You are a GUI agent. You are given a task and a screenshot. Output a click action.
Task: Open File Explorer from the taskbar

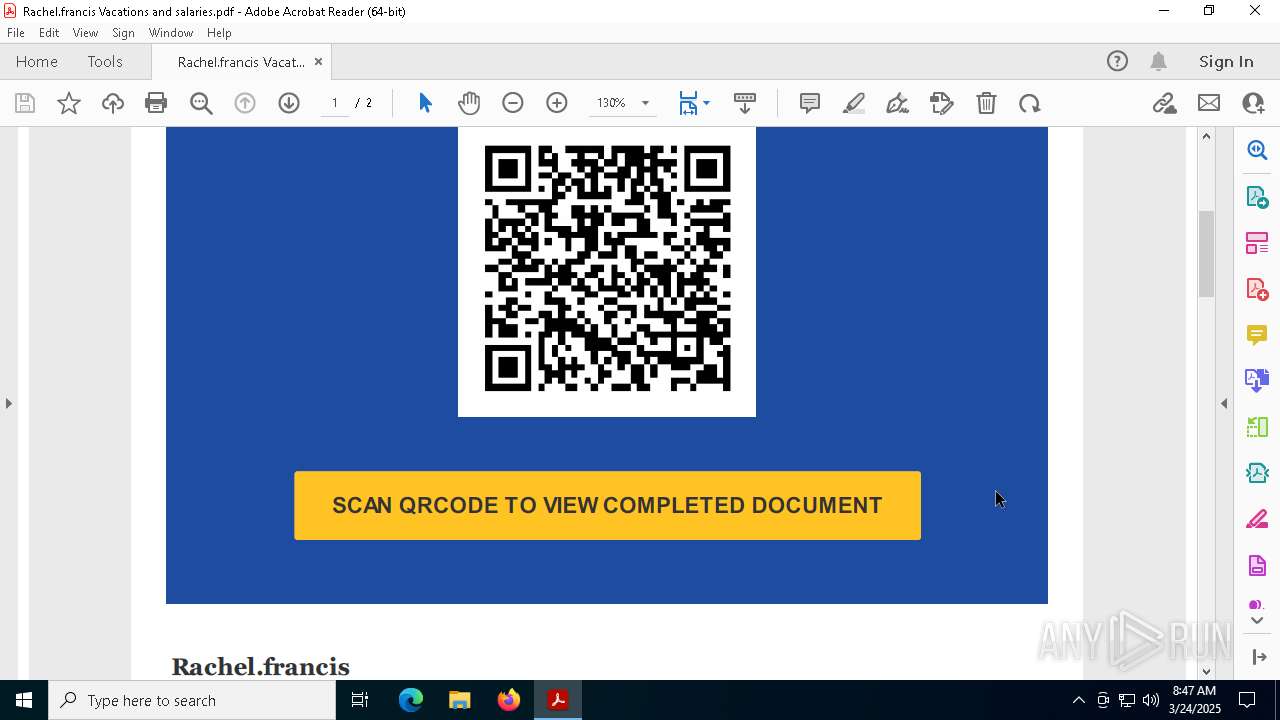coord(460,700)
